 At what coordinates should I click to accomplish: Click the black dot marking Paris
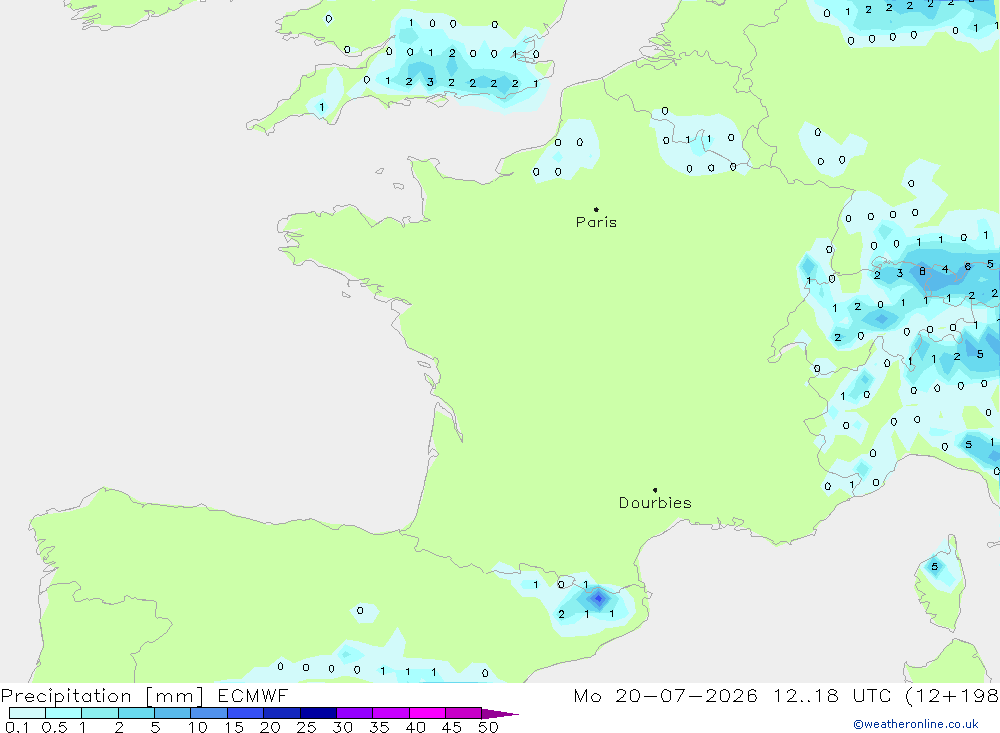596,209
